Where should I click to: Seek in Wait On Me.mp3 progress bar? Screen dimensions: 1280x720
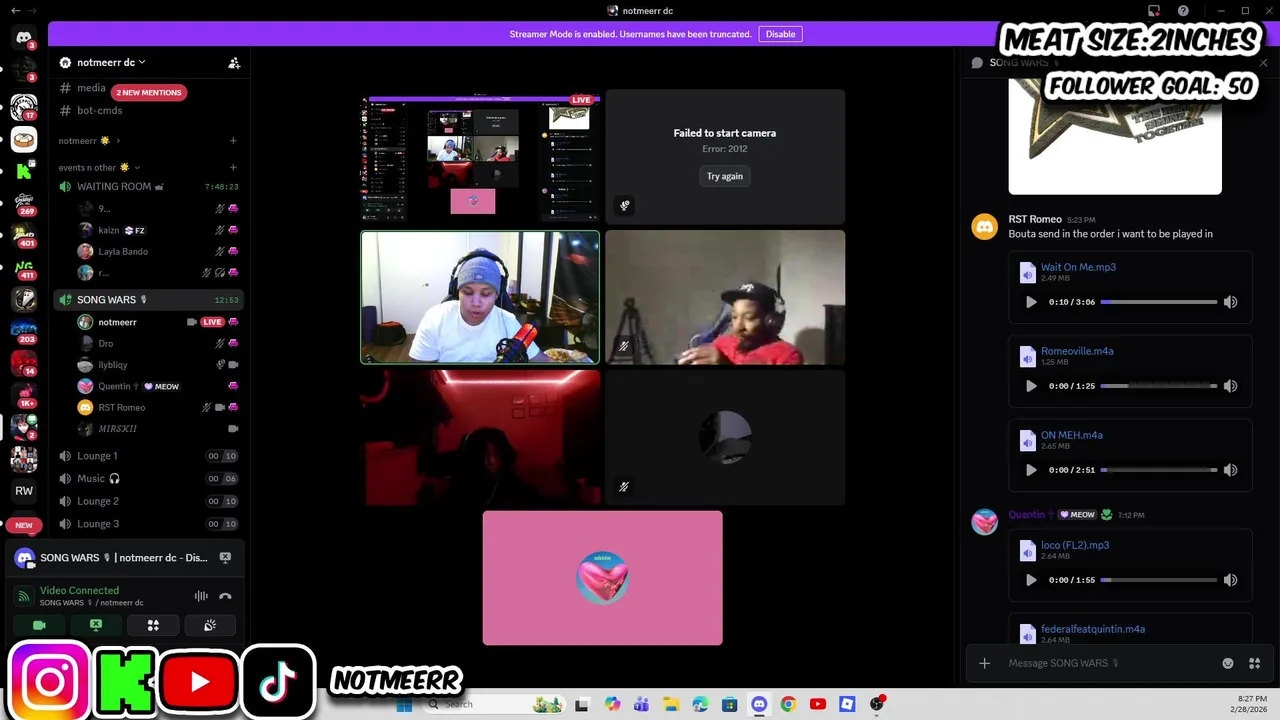click(x=1159, y=302)
